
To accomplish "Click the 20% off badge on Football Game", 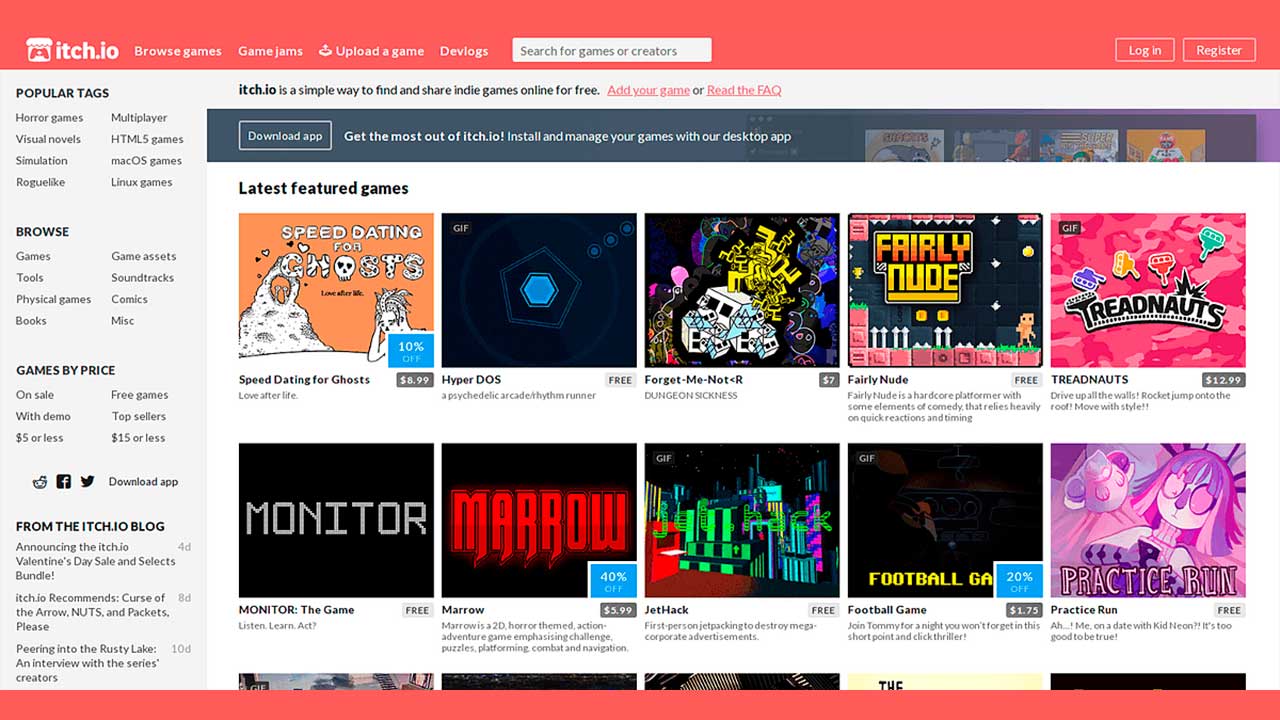I will [x=1019, y=581].
